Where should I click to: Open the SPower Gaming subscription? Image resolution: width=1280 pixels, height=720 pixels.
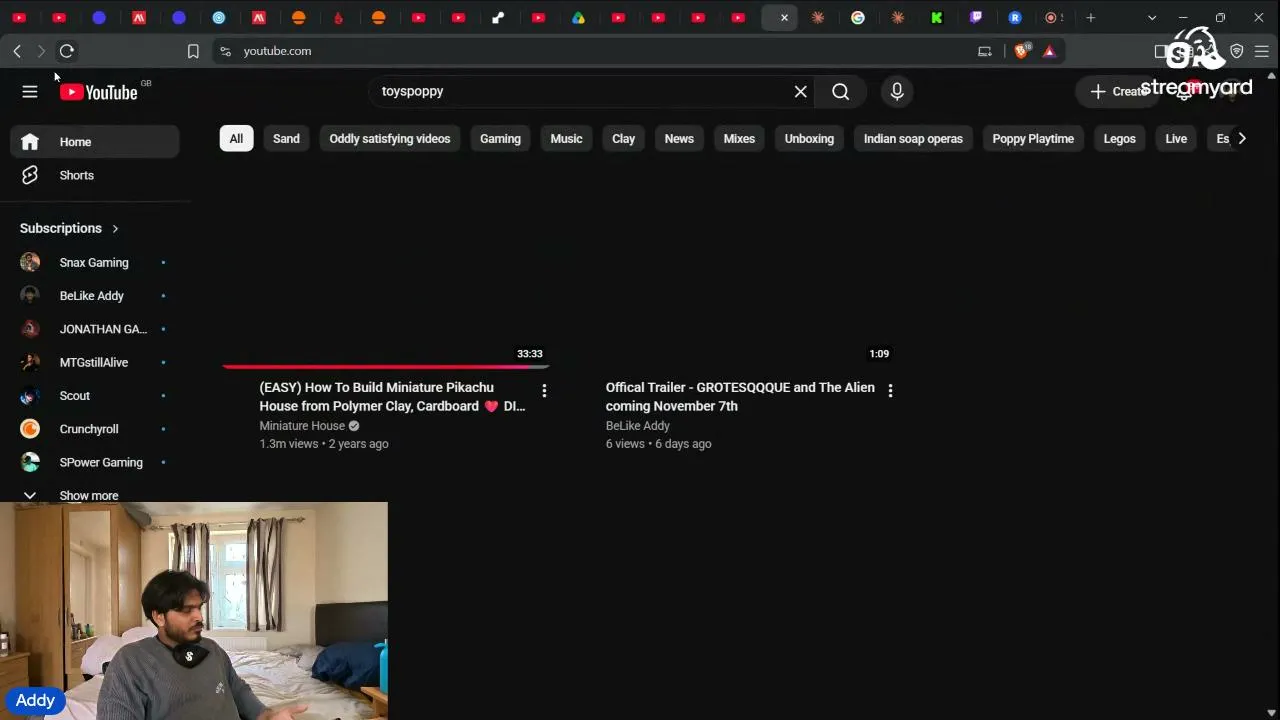(x=95, y=462)
